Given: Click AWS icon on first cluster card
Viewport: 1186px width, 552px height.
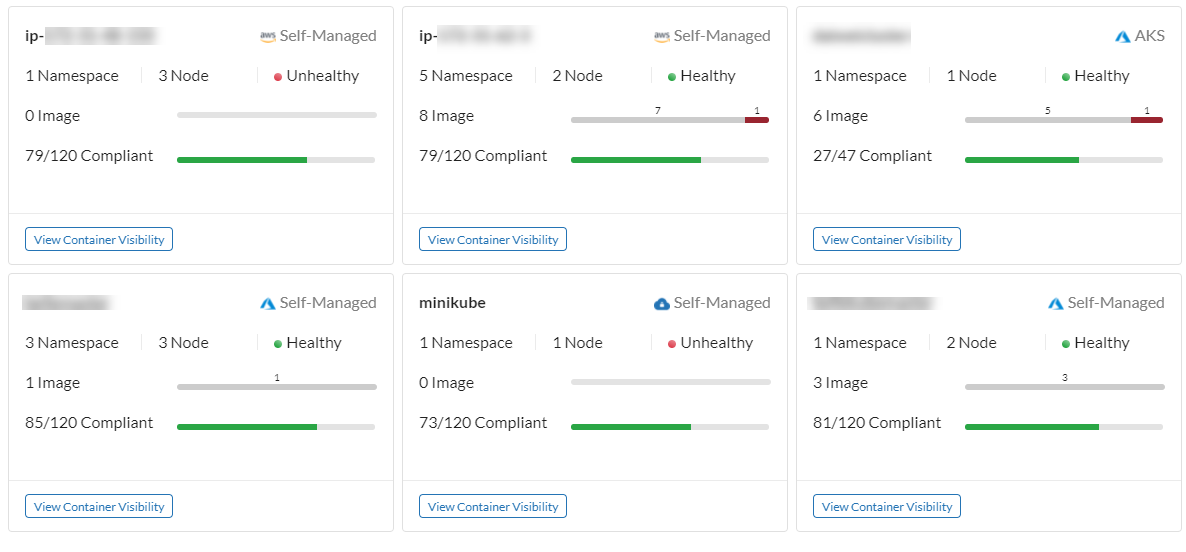Looking at the screenshot, I should (267, 36).
